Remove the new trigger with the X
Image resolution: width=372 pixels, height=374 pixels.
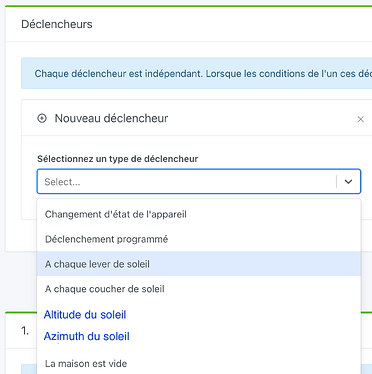[360, 119]
